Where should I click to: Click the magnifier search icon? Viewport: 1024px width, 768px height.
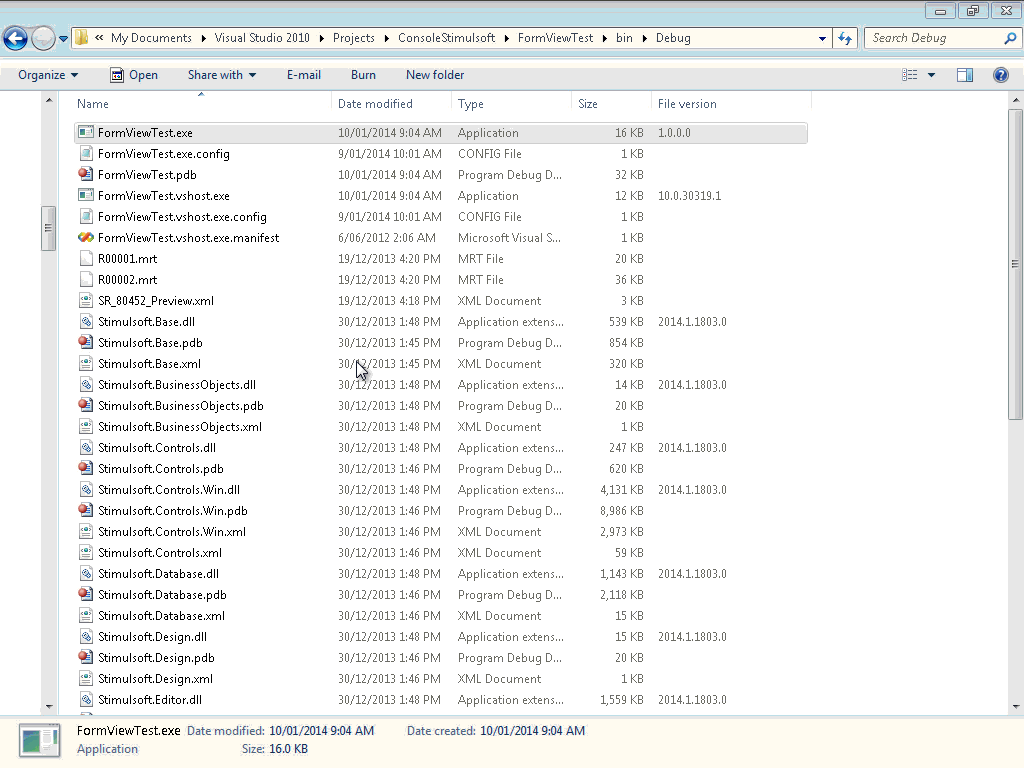(1010, 38)
